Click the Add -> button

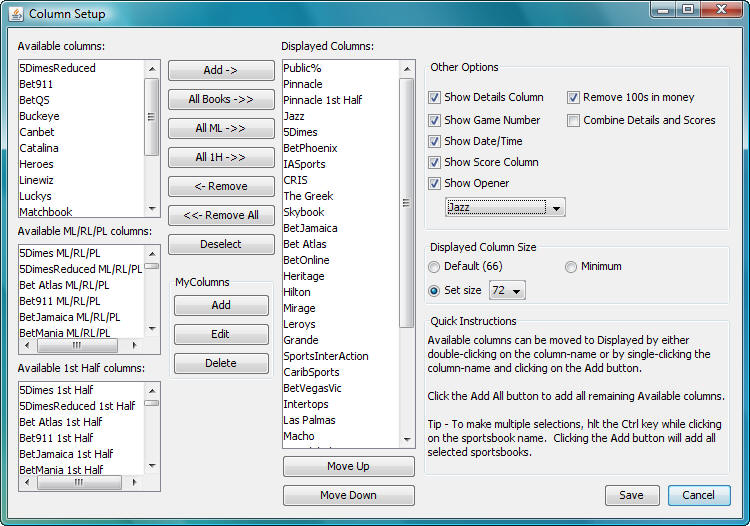221,70
